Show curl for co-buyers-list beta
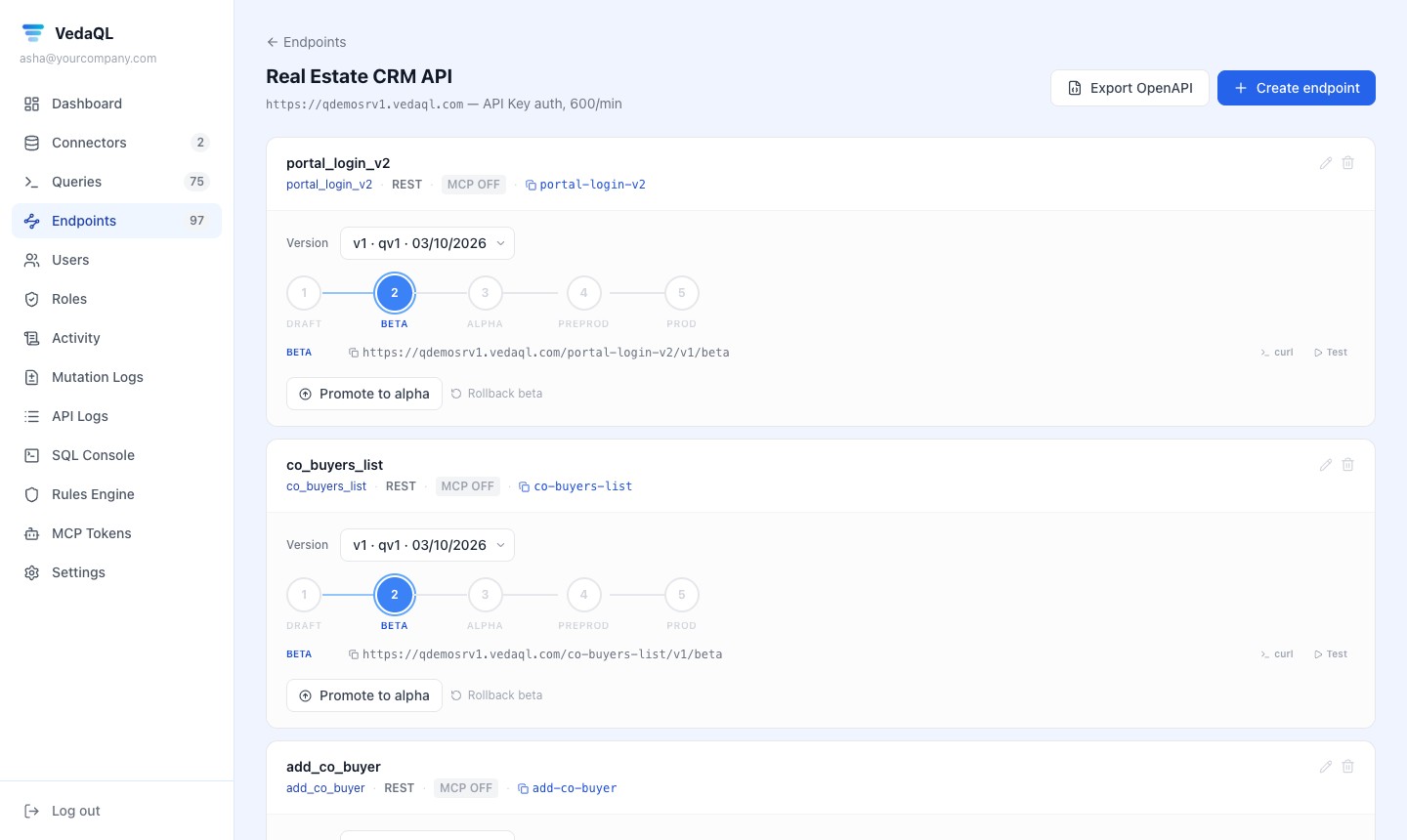This screenshot has height=840, width=1407. (1277, 654)
